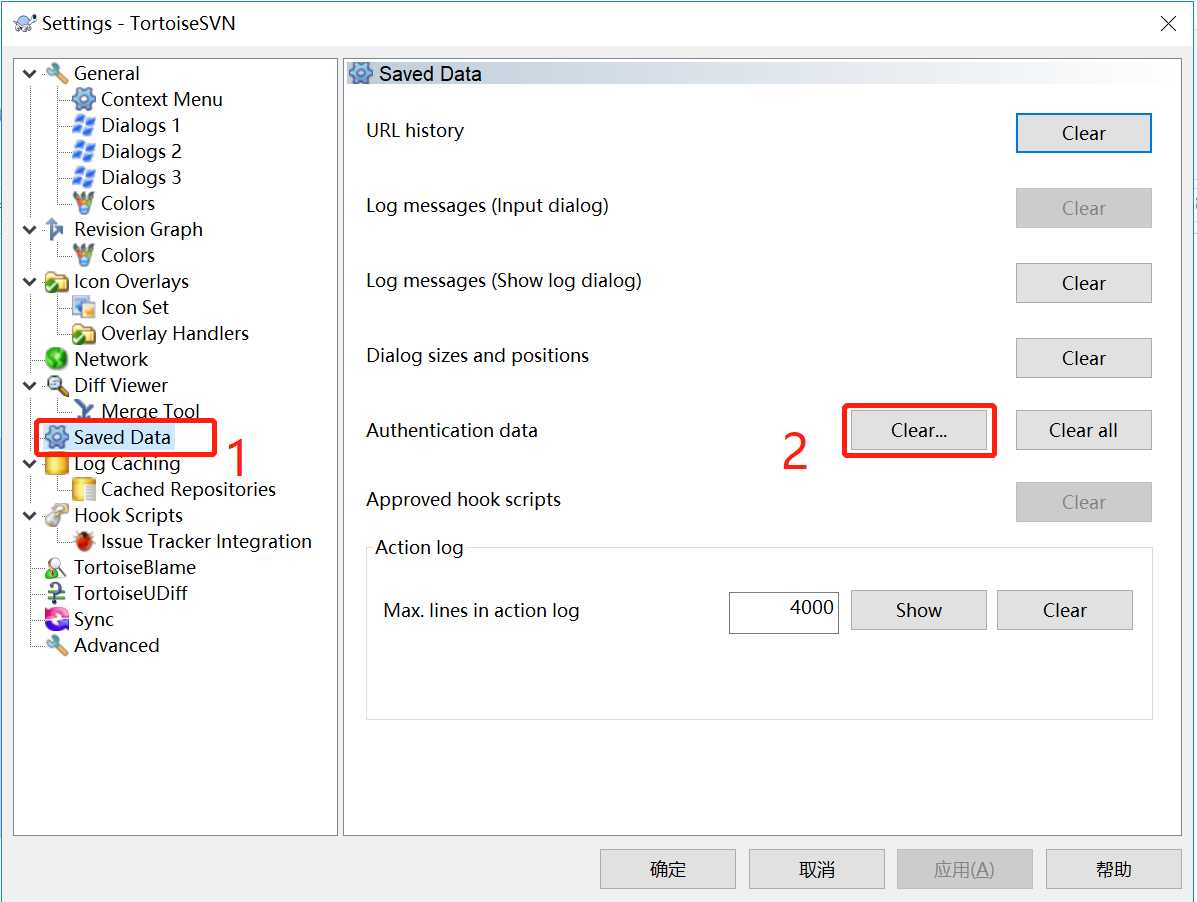
Task: Click the Dialogs 3 icon
Action: click(x=83, y=177)
